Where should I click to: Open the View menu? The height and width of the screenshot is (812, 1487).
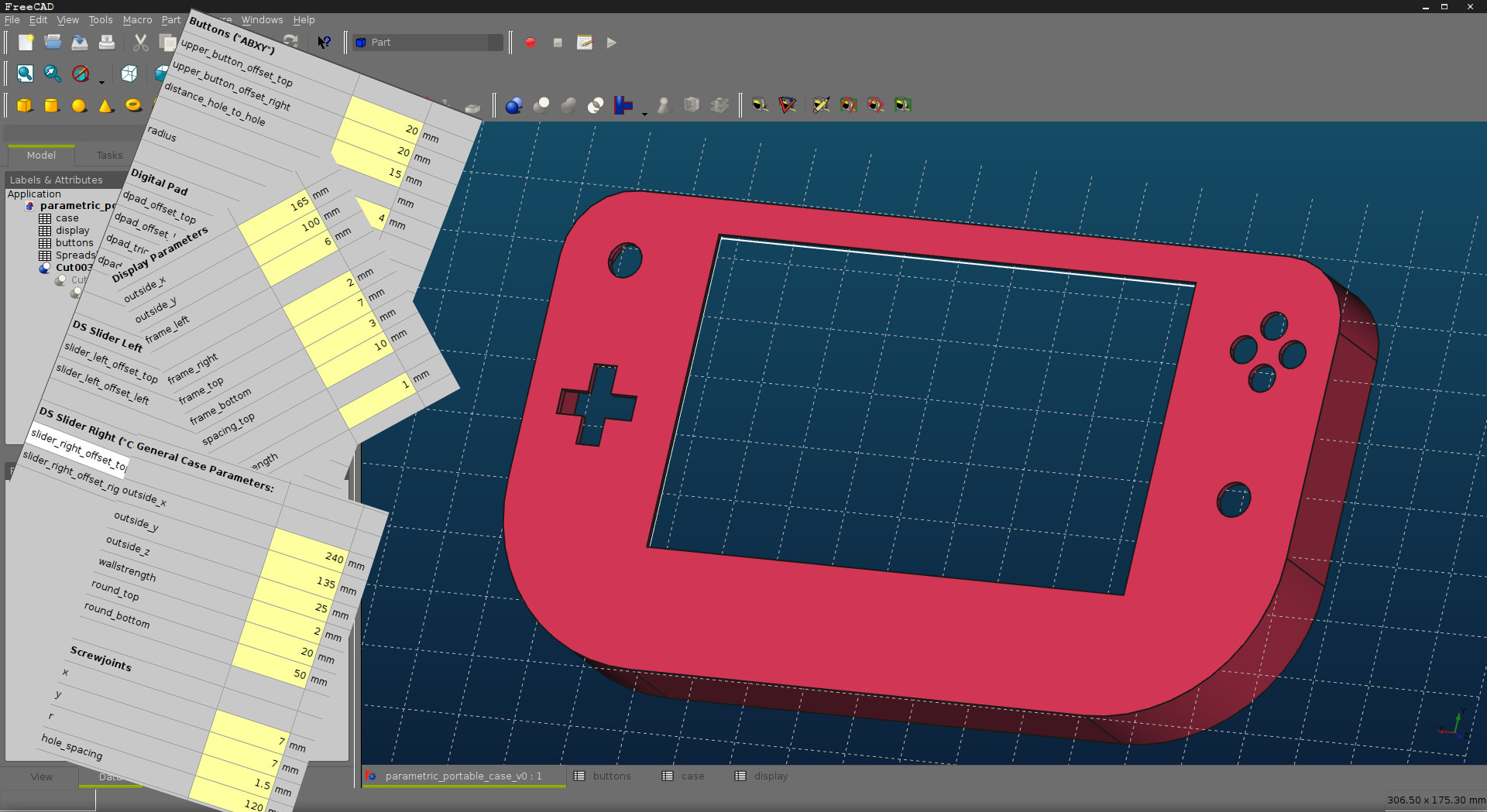click(x=67, y=20)
